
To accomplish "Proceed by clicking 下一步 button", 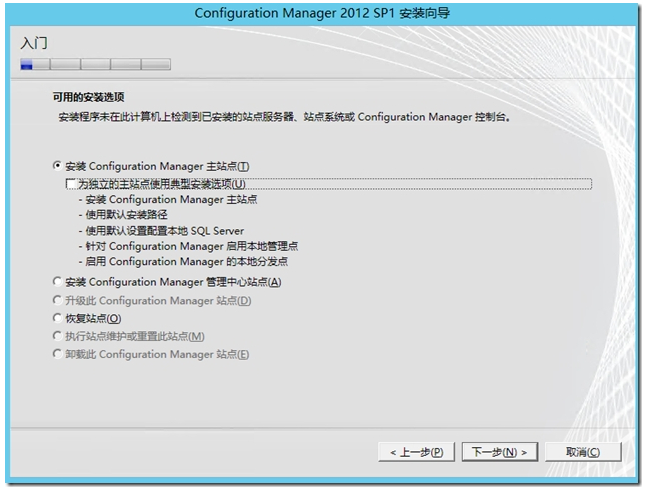I will point(500,452).
